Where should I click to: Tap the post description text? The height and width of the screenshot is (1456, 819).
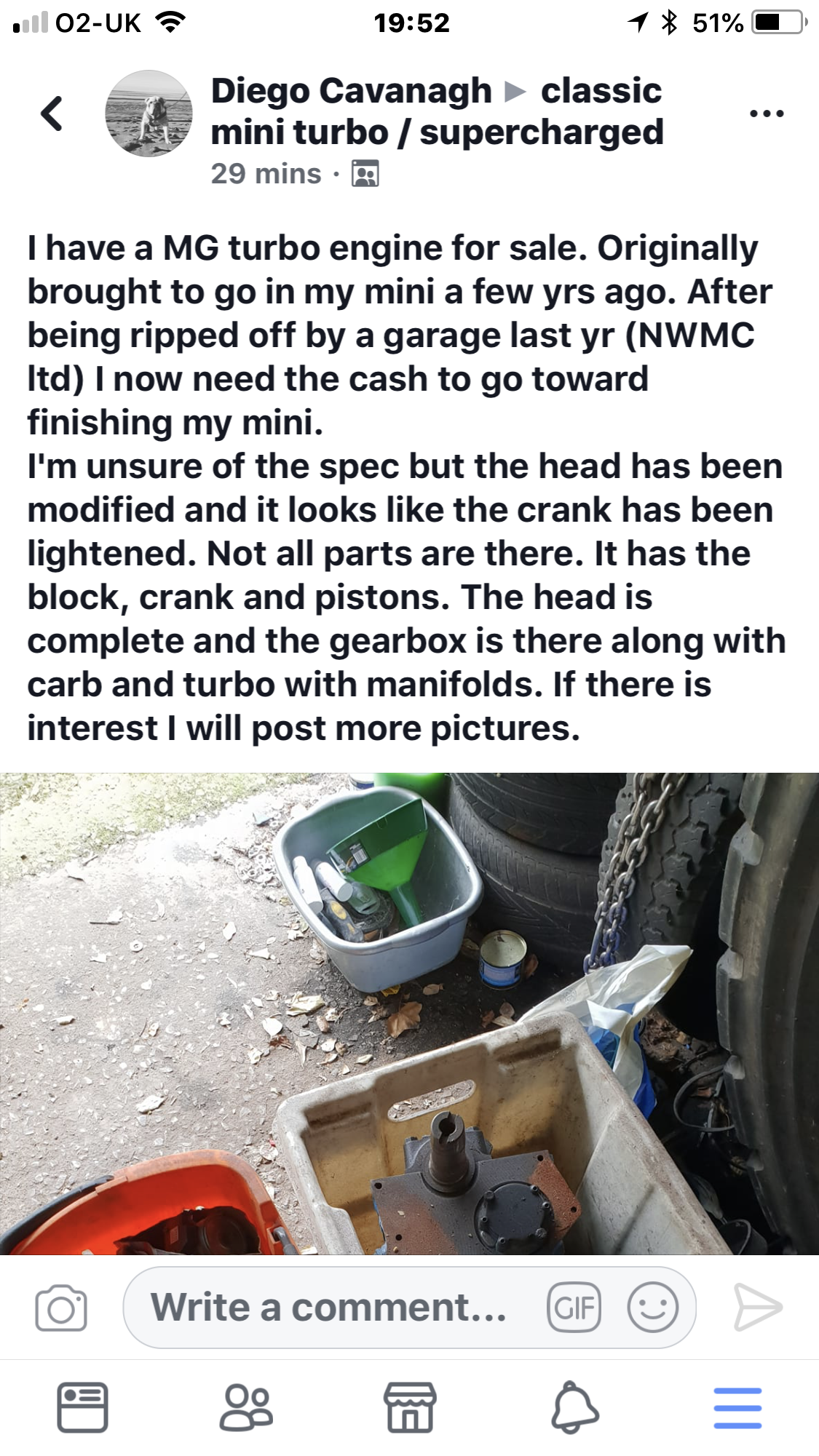(x=406, y=488)
